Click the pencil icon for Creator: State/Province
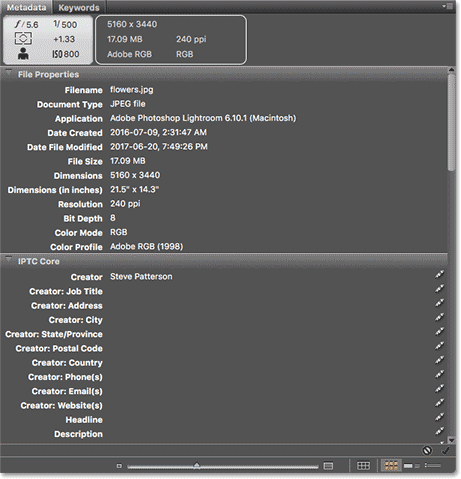The height and width of the screenshot is (479, 461). 439,332
